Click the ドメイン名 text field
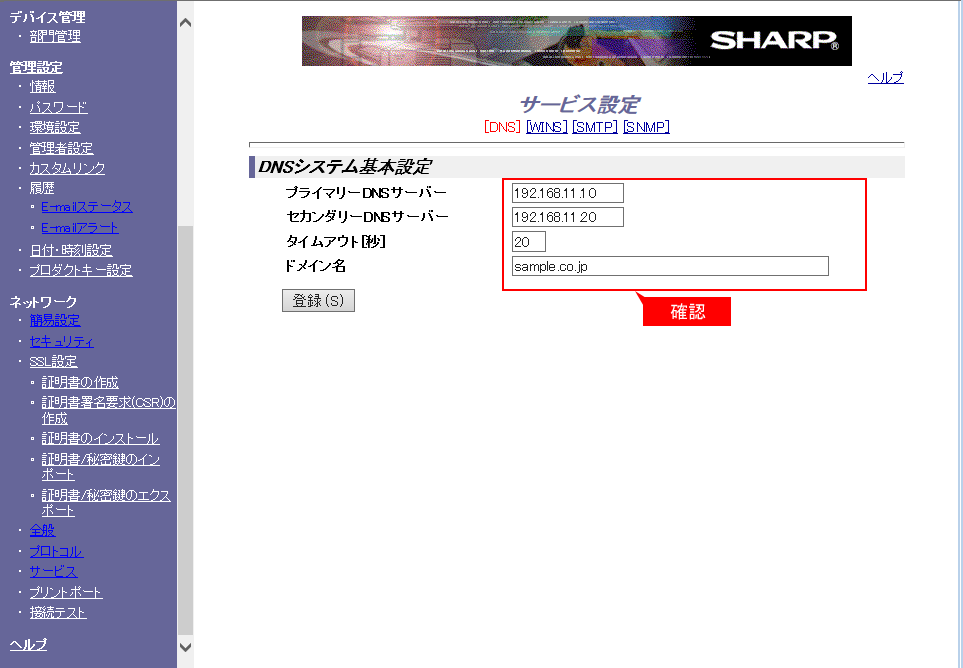Screen dimensions: 963x668 [x=669, y=266]
